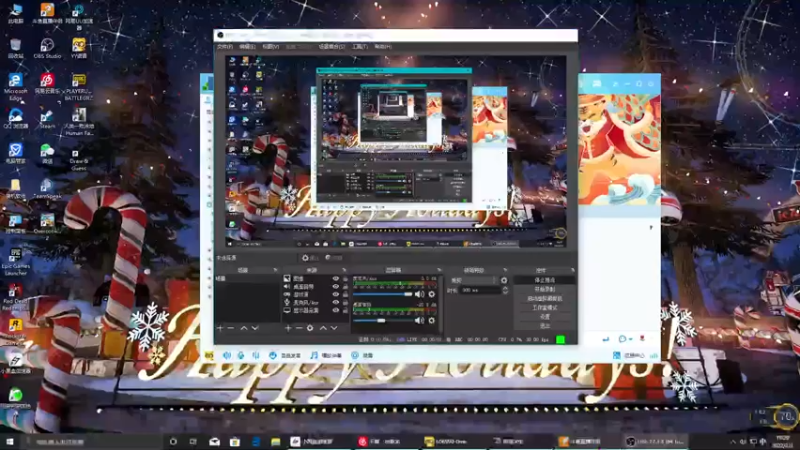Open OBS 设置 settings button
Image resolution: width=800 pixels, height=450 pixels.
point(545,316)
